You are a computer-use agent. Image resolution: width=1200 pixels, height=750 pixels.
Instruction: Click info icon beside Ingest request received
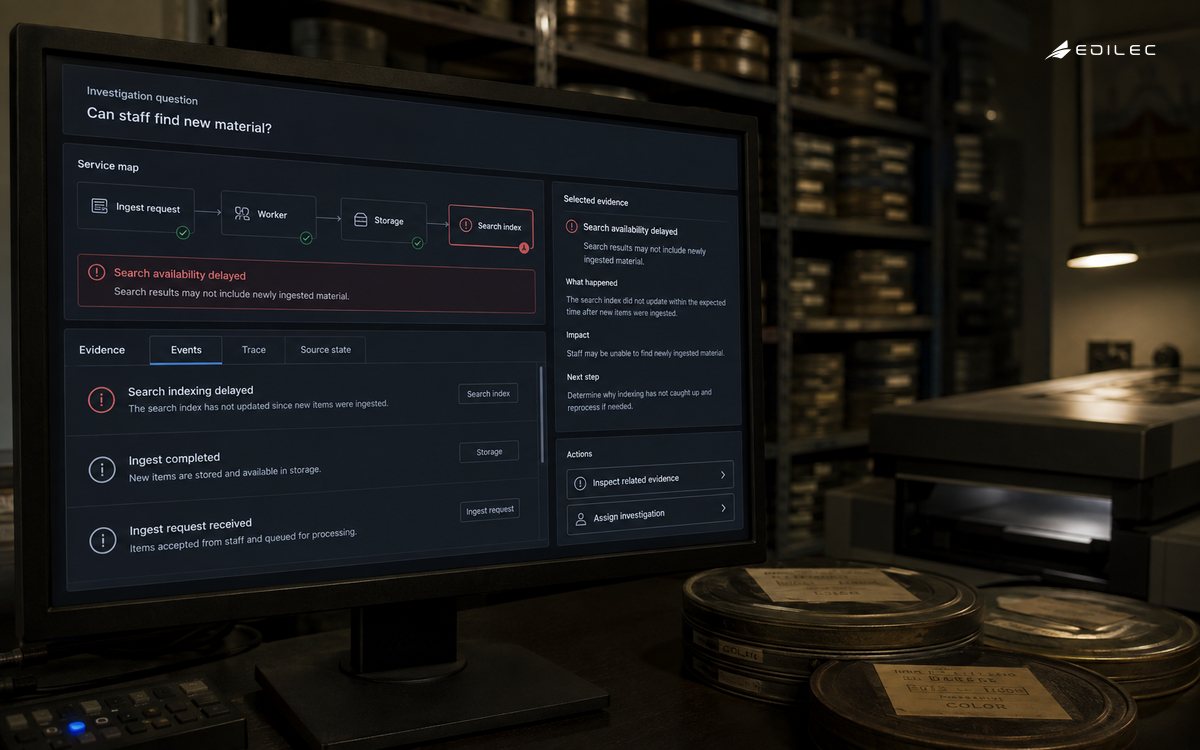[x=103, y=540]
